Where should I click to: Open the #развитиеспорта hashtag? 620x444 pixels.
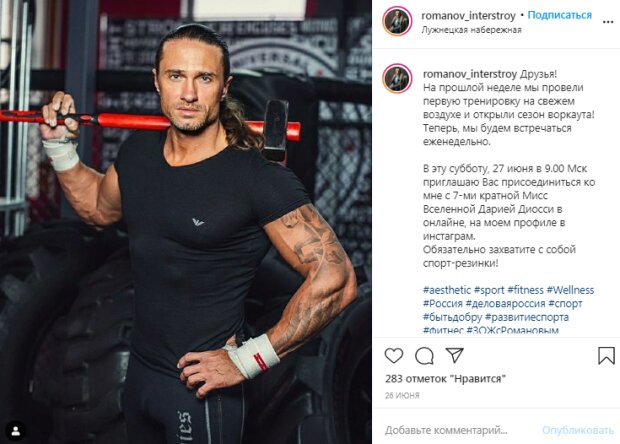point(527,317)
